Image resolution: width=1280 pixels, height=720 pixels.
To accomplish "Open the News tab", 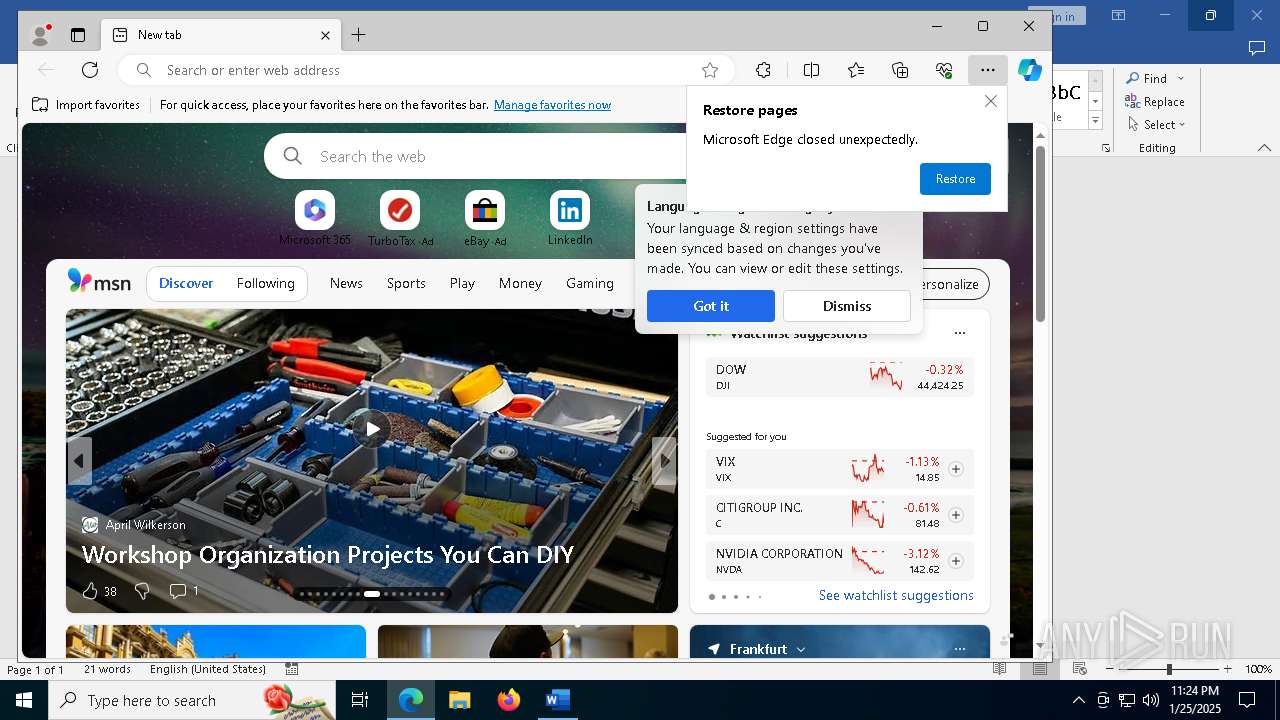I will tap(346, 283).
